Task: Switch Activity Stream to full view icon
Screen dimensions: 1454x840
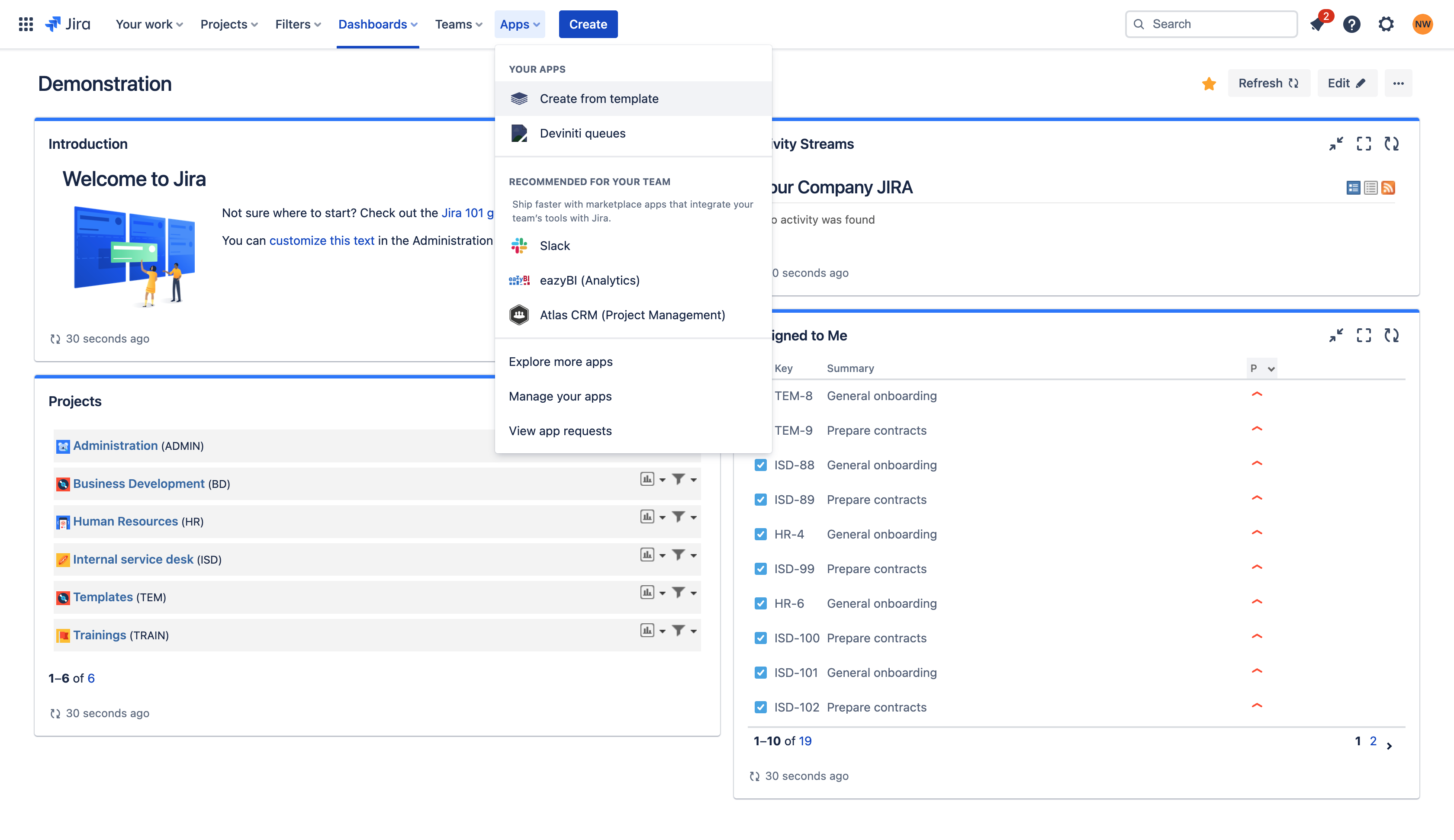Action: click(x=1353, y=187)
